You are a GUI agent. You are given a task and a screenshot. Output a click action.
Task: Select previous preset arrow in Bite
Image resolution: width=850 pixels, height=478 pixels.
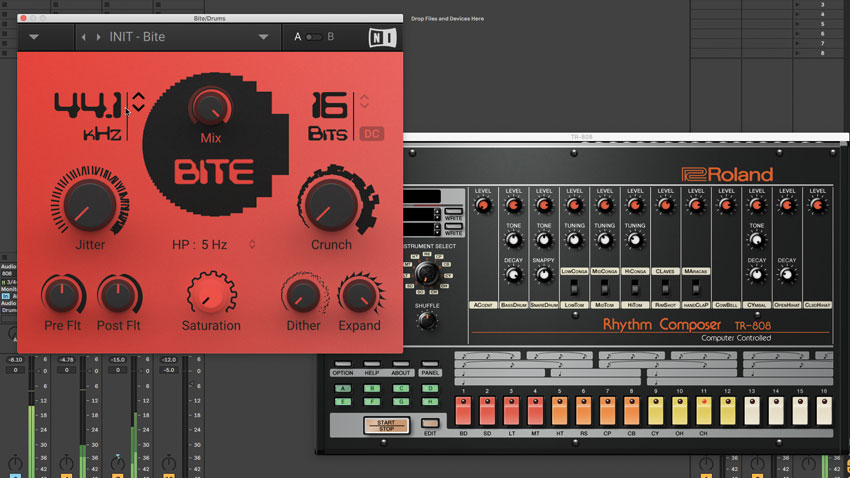point(83,37)
